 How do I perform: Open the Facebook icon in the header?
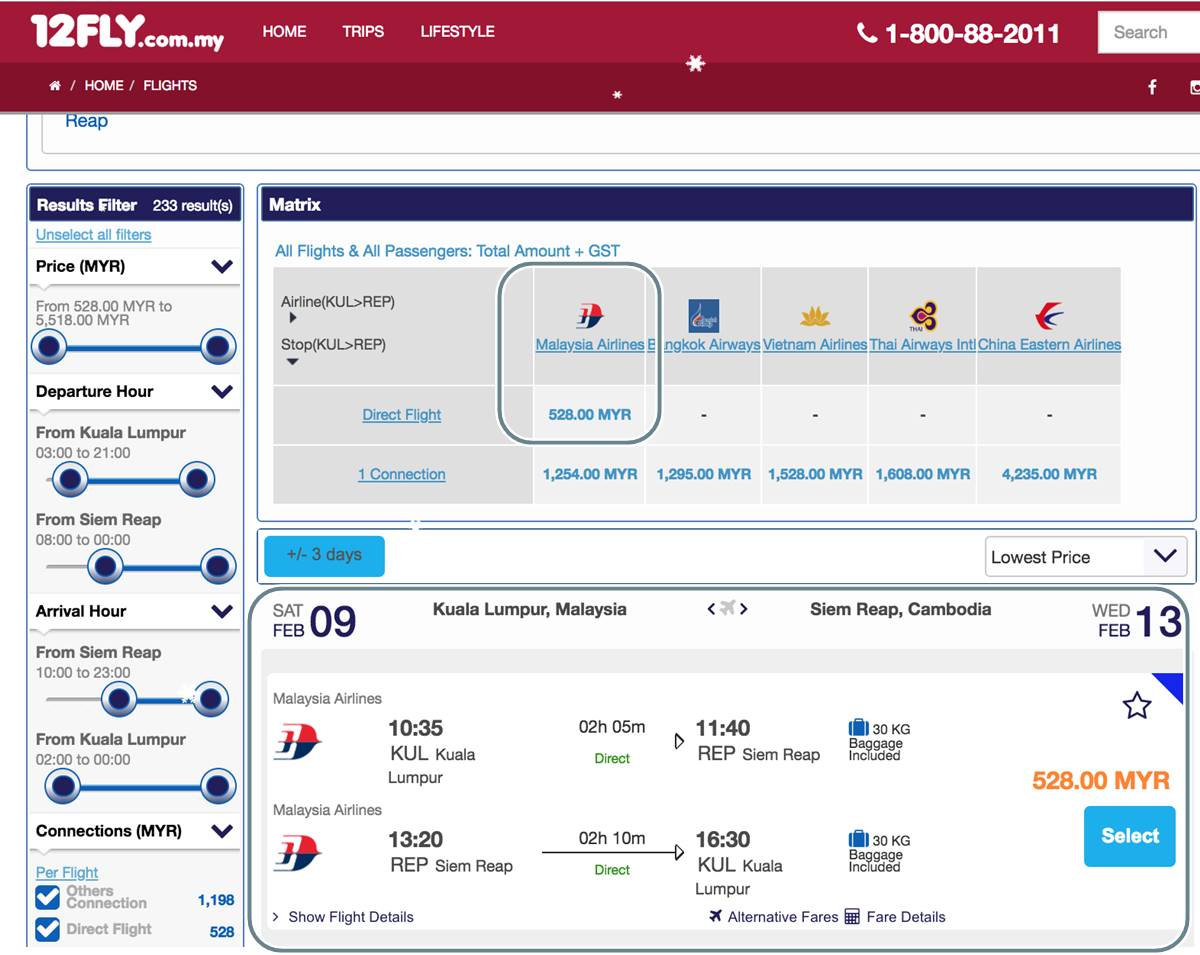(x=1152, y=87)
